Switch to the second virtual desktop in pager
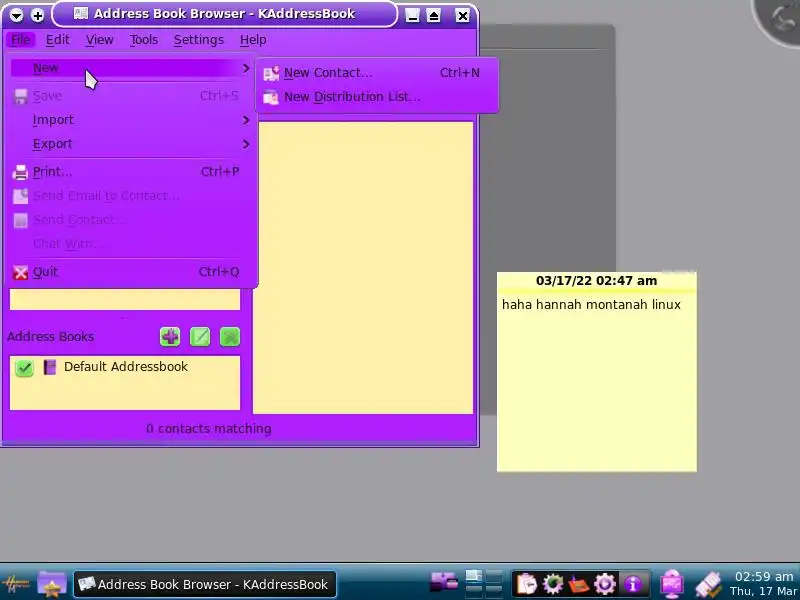The width and height of the screenshot is (800, 600). click(x=494, y=577)
